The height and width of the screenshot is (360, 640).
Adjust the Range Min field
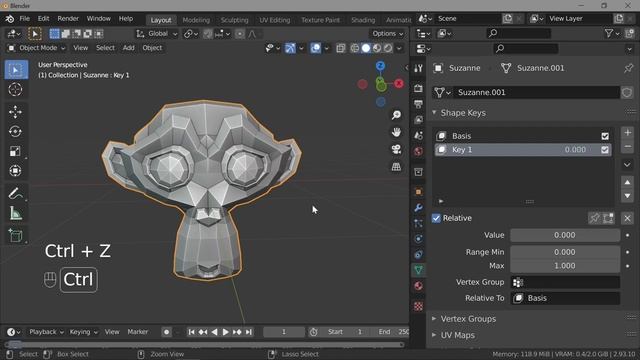(x=565, y=252)
